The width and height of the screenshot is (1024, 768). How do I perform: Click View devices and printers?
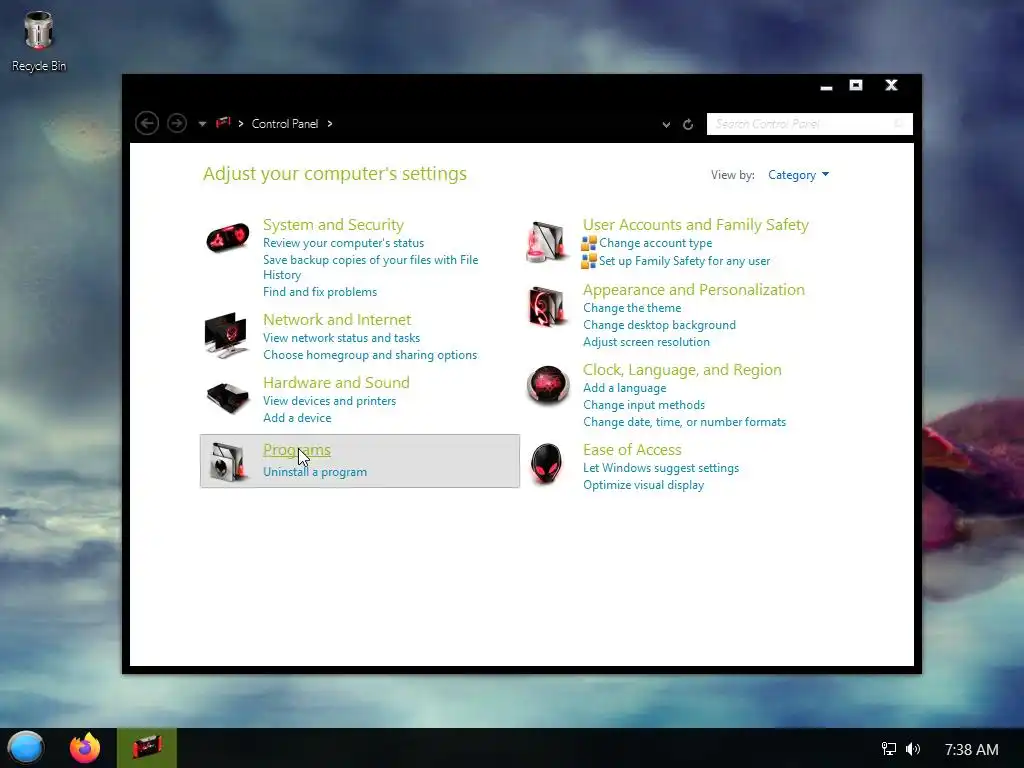pos(329,401)
